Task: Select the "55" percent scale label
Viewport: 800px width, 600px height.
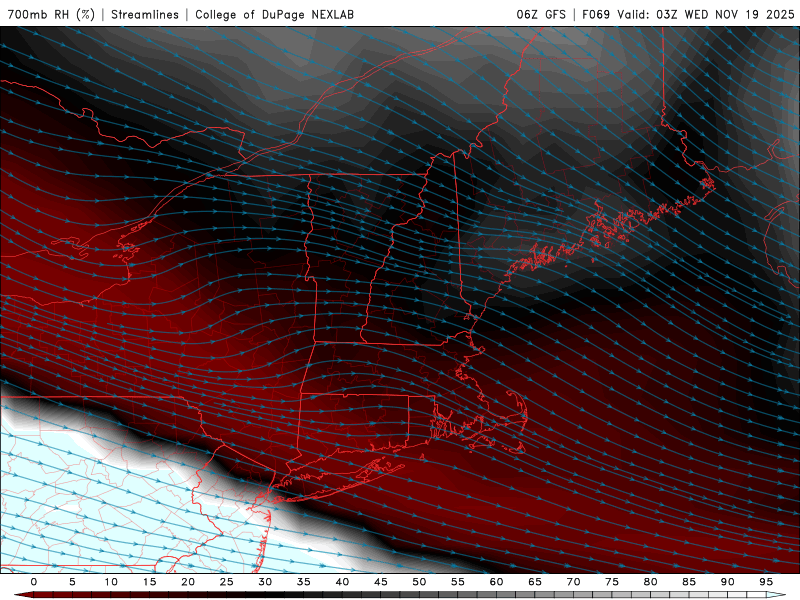Action: click(x=458, y=582)
